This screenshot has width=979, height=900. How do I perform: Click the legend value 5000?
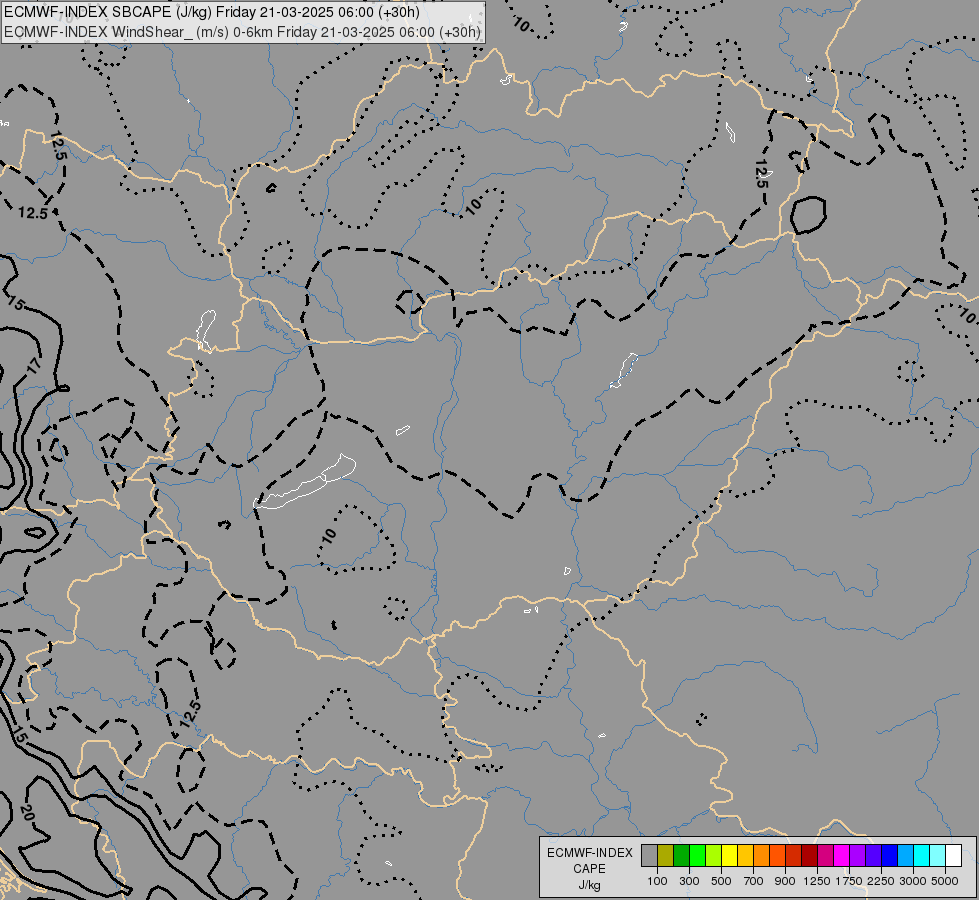945,881
